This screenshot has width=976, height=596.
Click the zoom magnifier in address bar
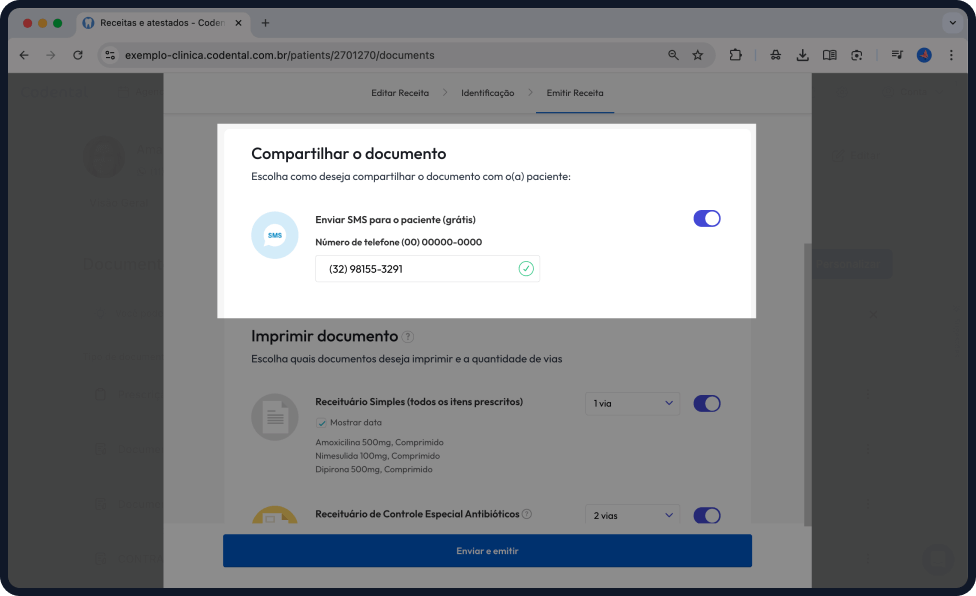coord(673,55)
